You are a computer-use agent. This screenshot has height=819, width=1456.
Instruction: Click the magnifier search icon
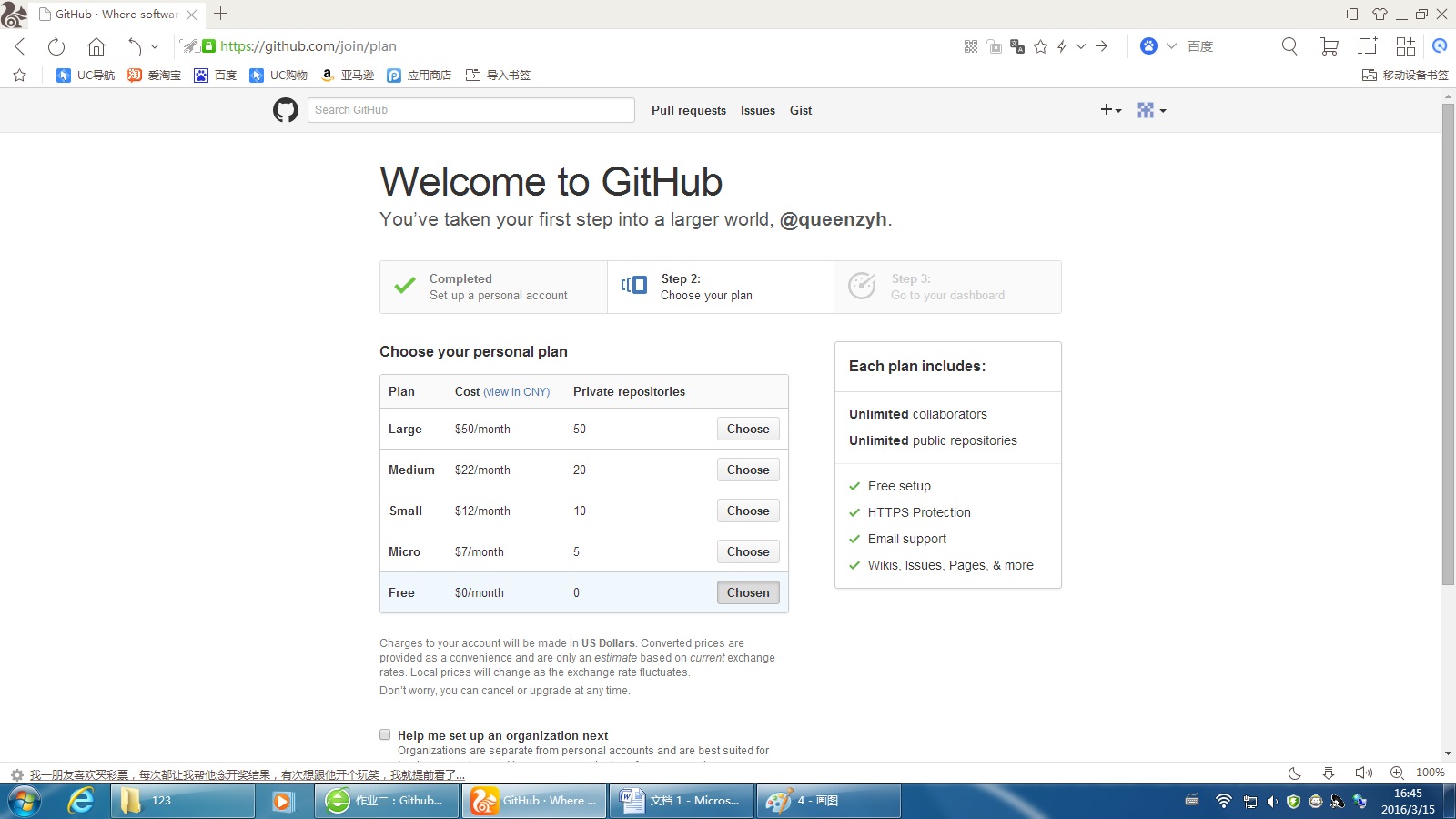1289,46
